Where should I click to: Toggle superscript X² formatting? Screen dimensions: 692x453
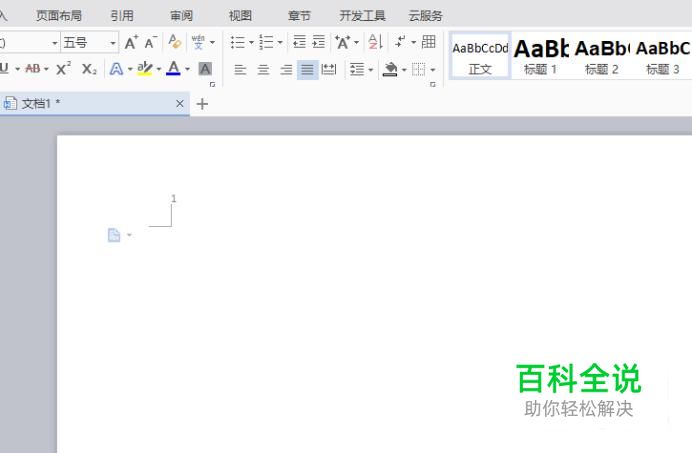tap(64, 68)
